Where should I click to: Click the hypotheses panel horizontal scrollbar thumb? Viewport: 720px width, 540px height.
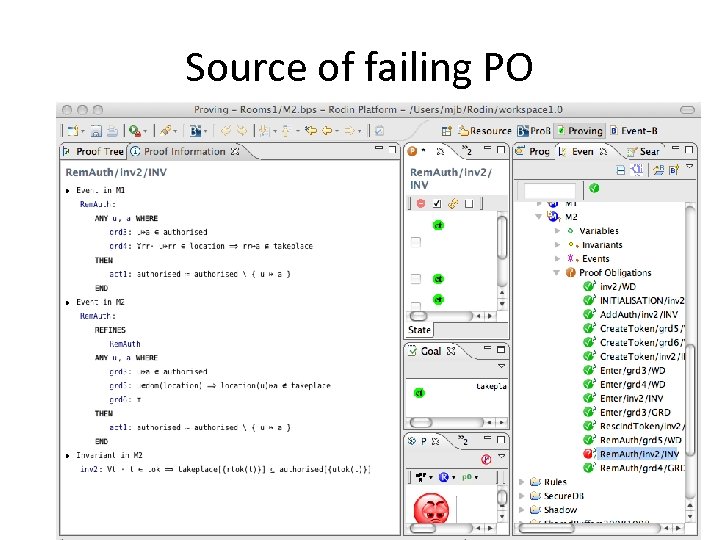(418, 316)
